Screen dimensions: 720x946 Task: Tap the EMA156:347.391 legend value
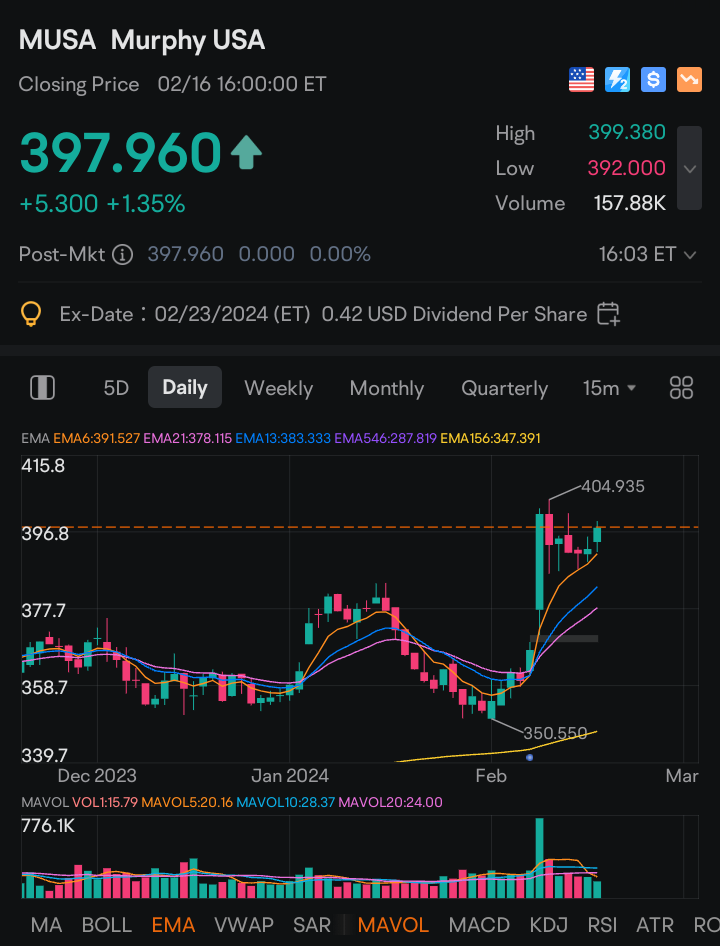[x=491, y=439]
